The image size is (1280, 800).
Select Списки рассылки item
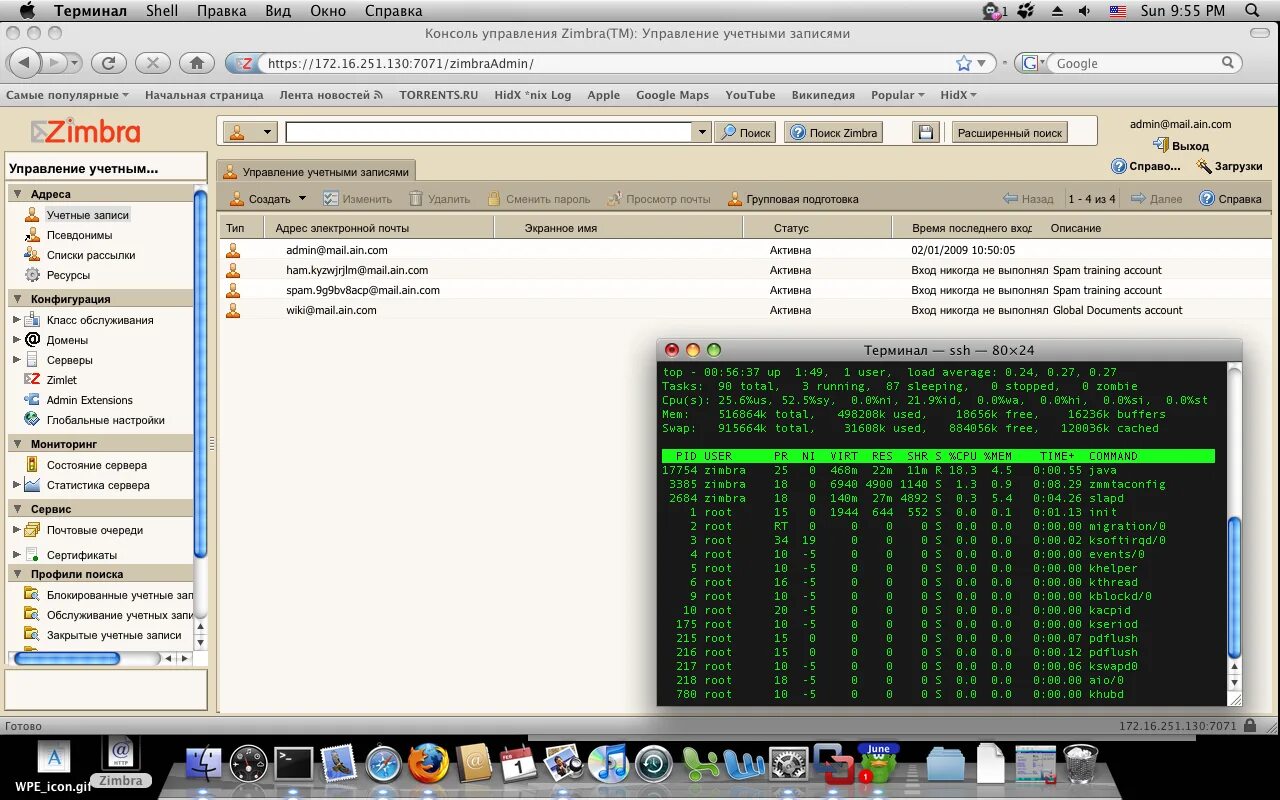click(91, 255)
